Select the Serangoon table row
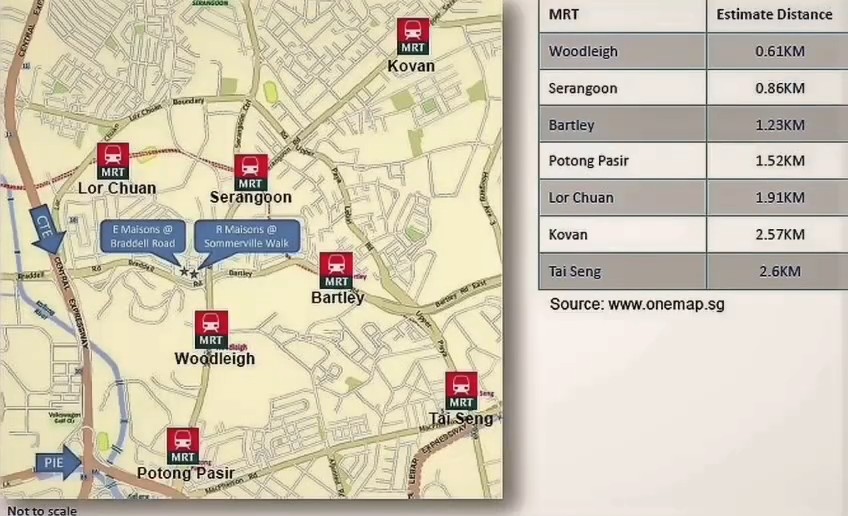This screenshot has height=516, width=848. (692, 88)
